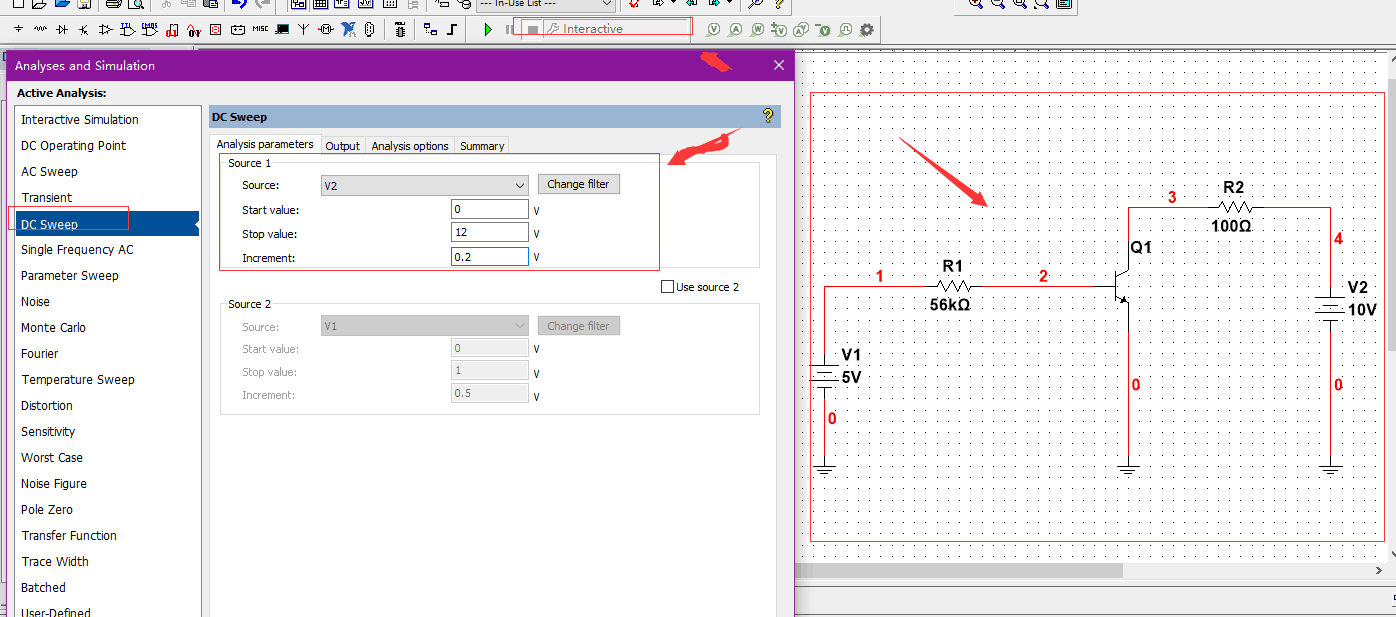Enable the Use source 2 checkbox
Screen dimensions: 1396x617
[x=668, y=287]
